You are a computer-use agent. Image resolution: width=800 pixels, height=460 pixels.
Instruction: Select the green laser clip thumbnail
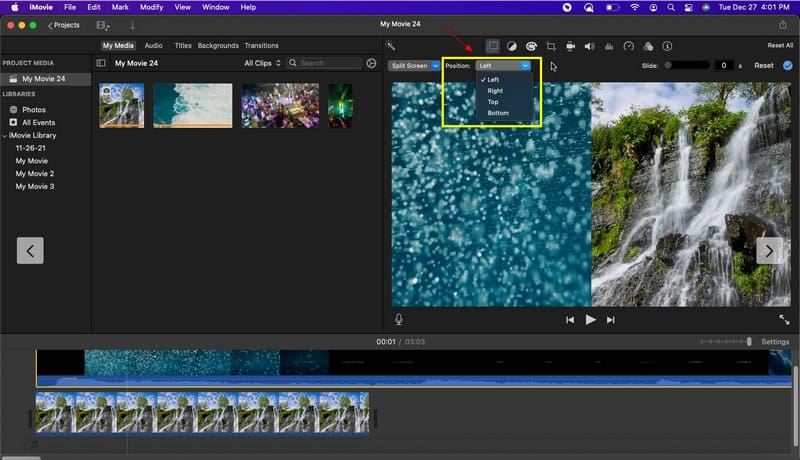[x=340, y=106]
